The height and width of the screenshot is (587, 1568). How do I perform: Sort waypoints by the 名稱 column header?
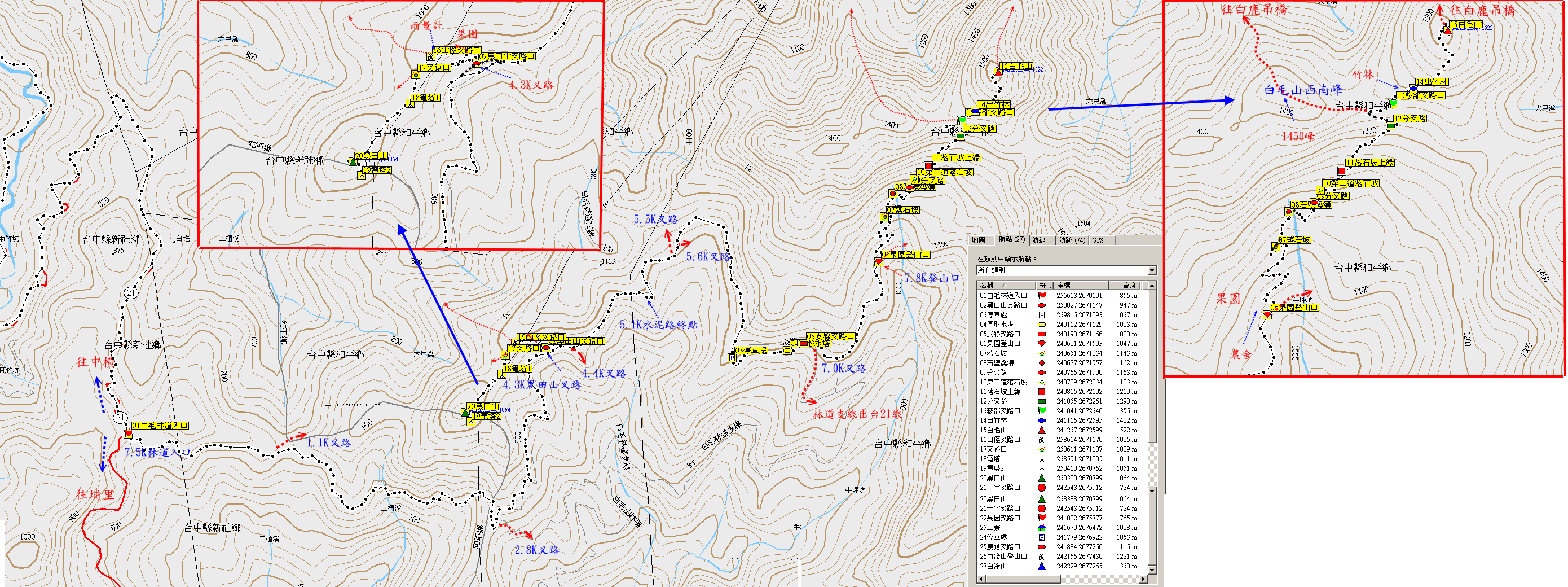[x=1006, y=285]
